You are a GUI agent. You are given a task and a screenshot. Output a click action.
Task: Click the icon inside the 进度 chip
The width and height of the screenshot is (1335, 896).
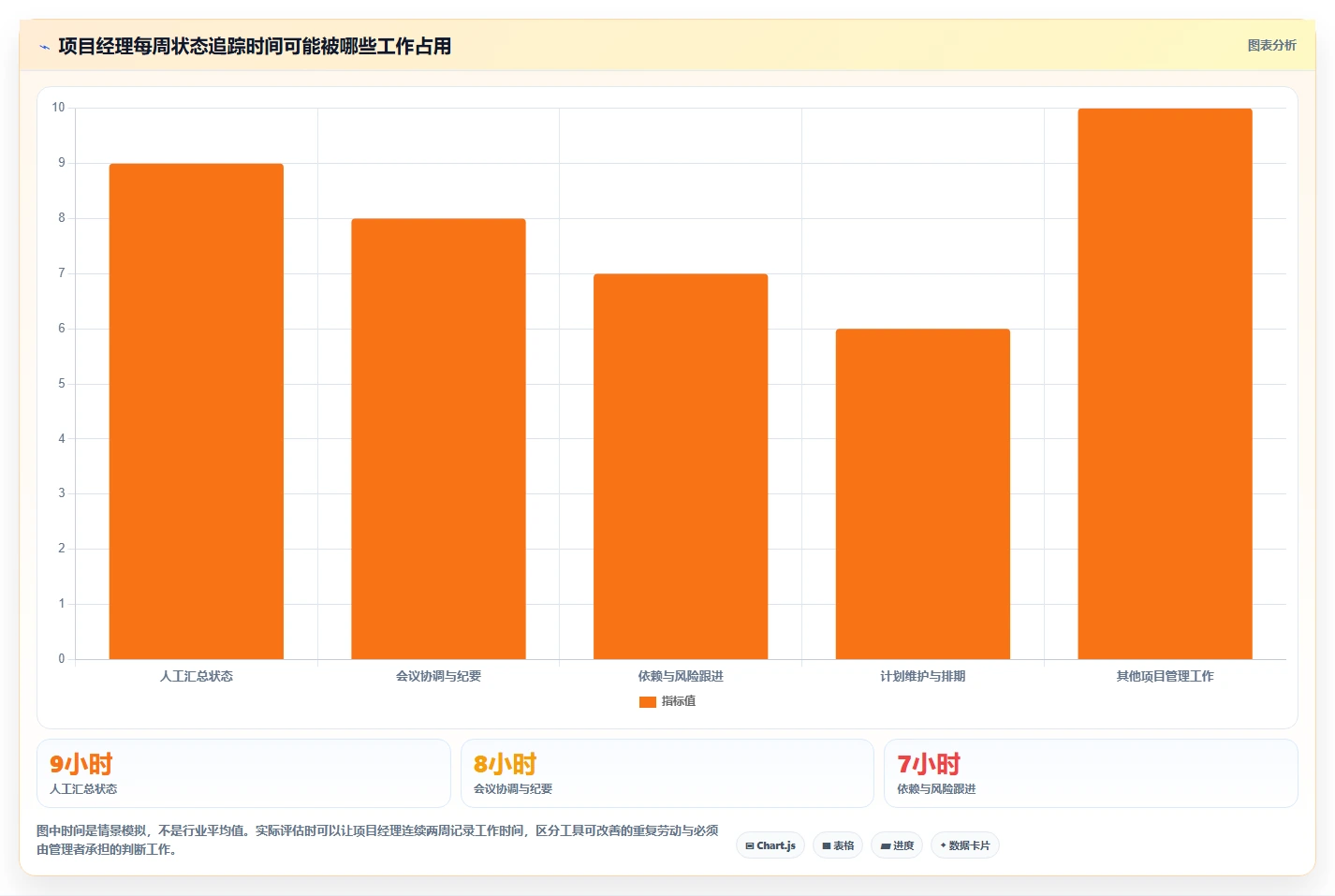pyautogui.click(x=885, y=845)
